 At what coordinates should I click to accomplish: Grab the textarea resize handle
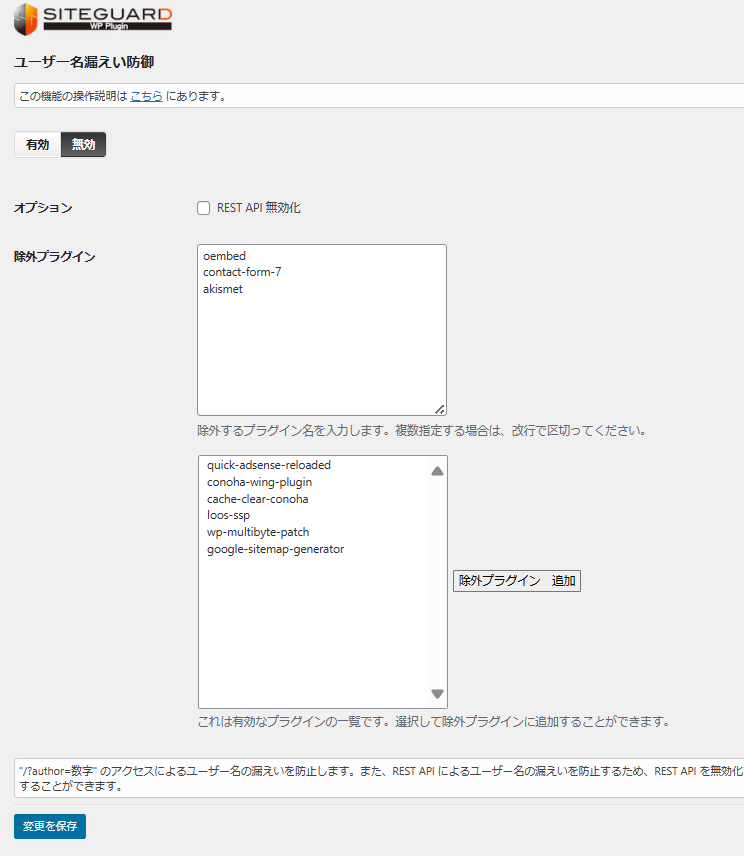[440, 409]
